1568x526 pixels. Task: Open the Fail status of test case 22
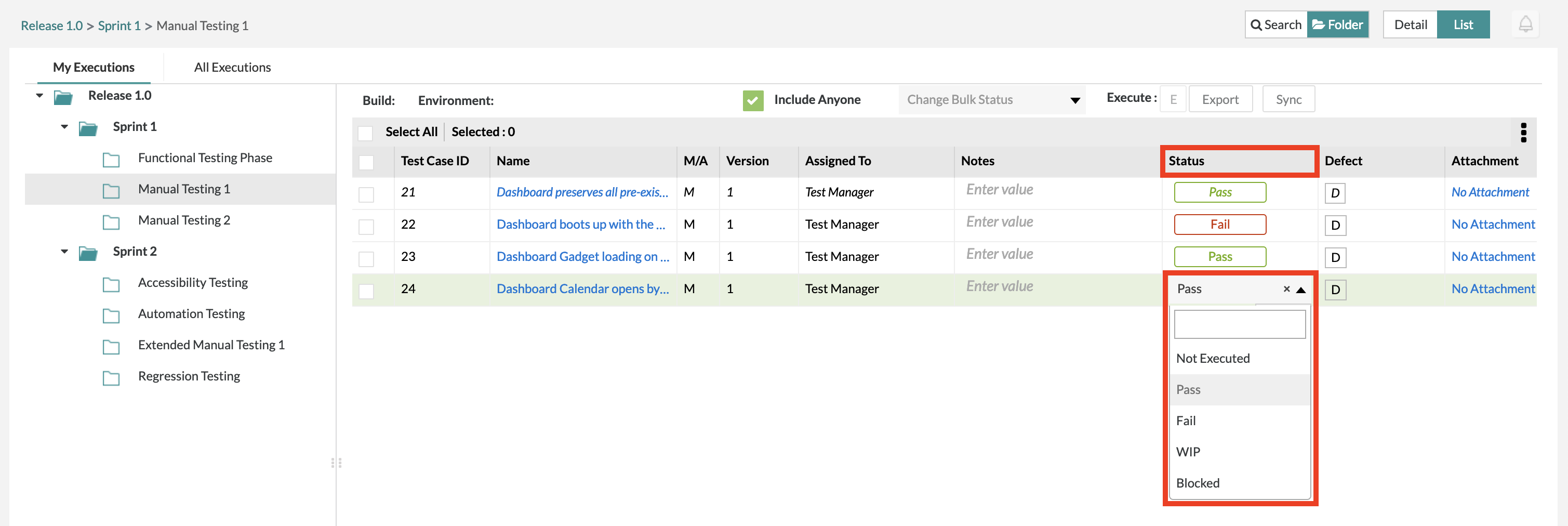click(x=1219, y=225)
